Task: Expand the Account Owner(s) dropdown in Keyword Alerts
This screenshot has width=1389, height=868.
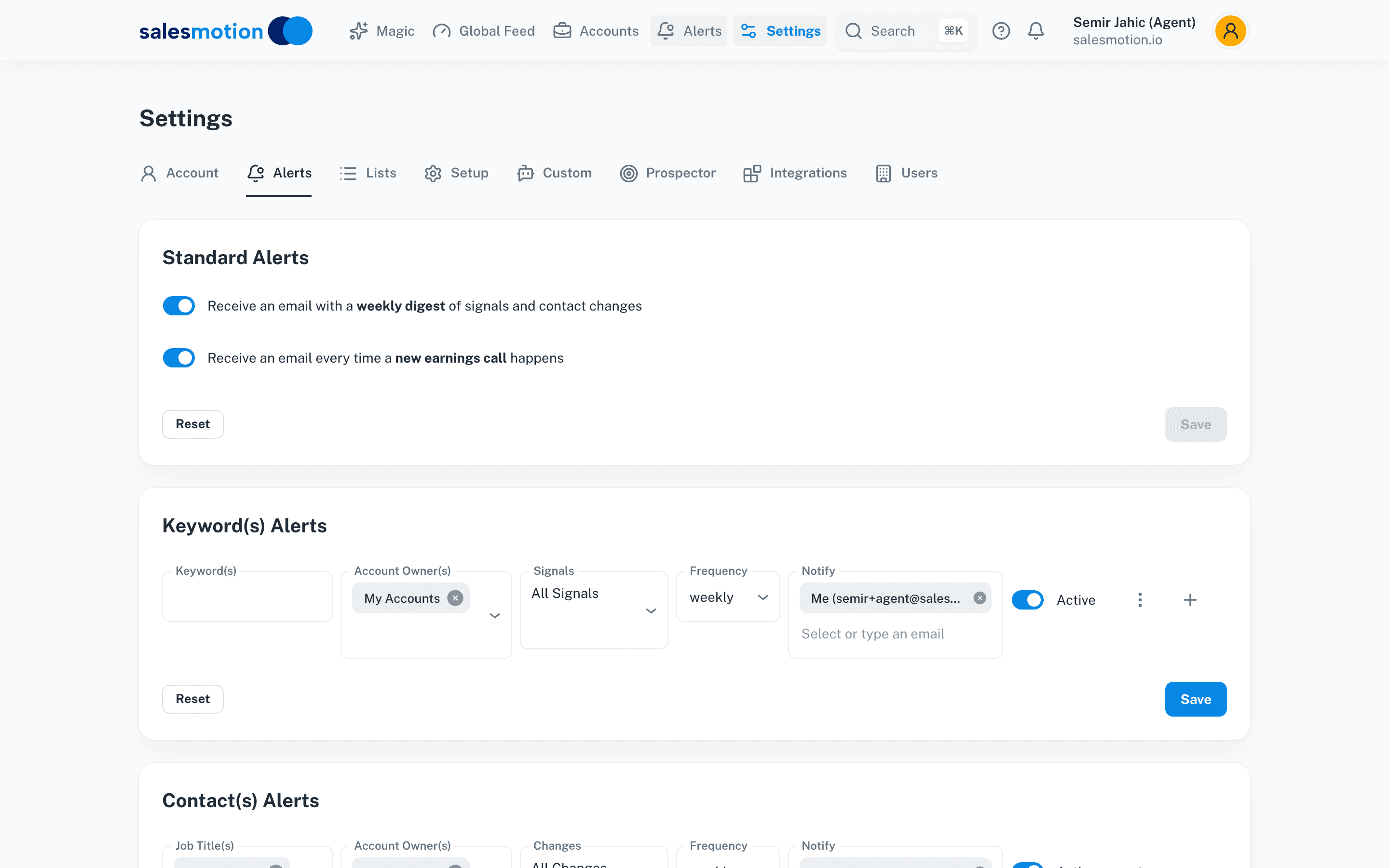Action: pos(495,615)
